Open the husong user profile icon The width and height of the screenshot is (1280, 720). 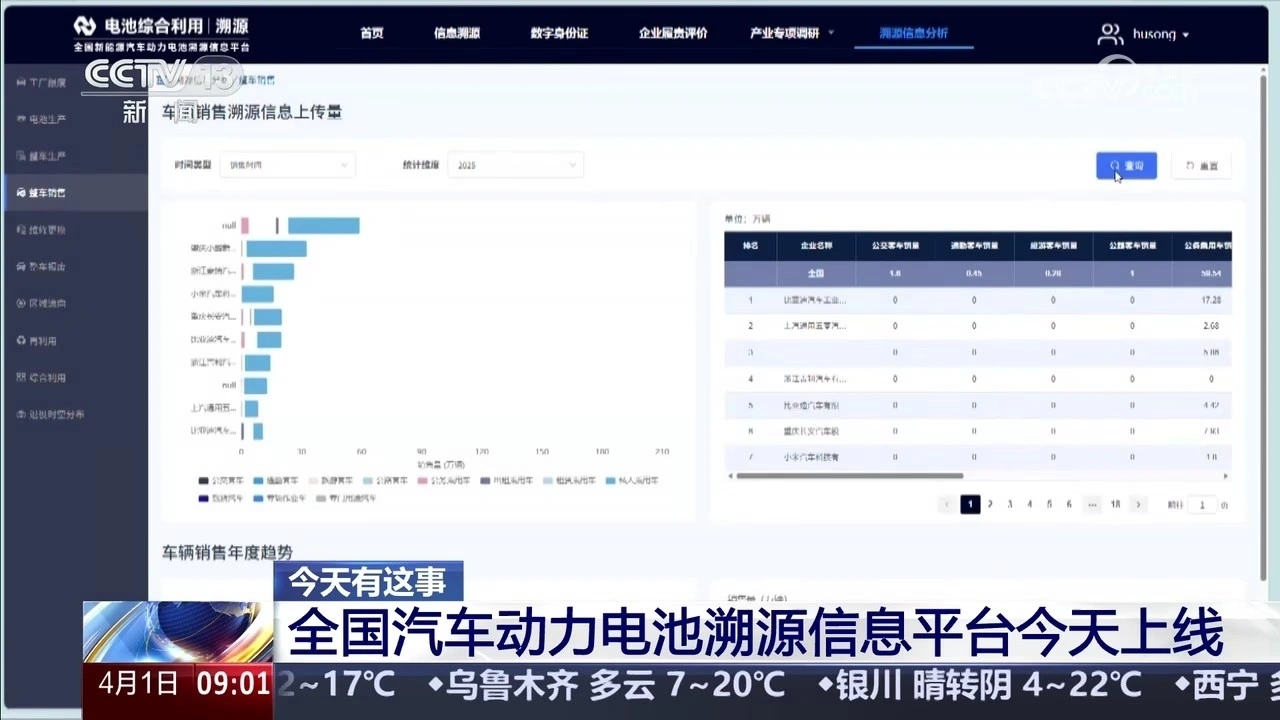pos(1110,33)
